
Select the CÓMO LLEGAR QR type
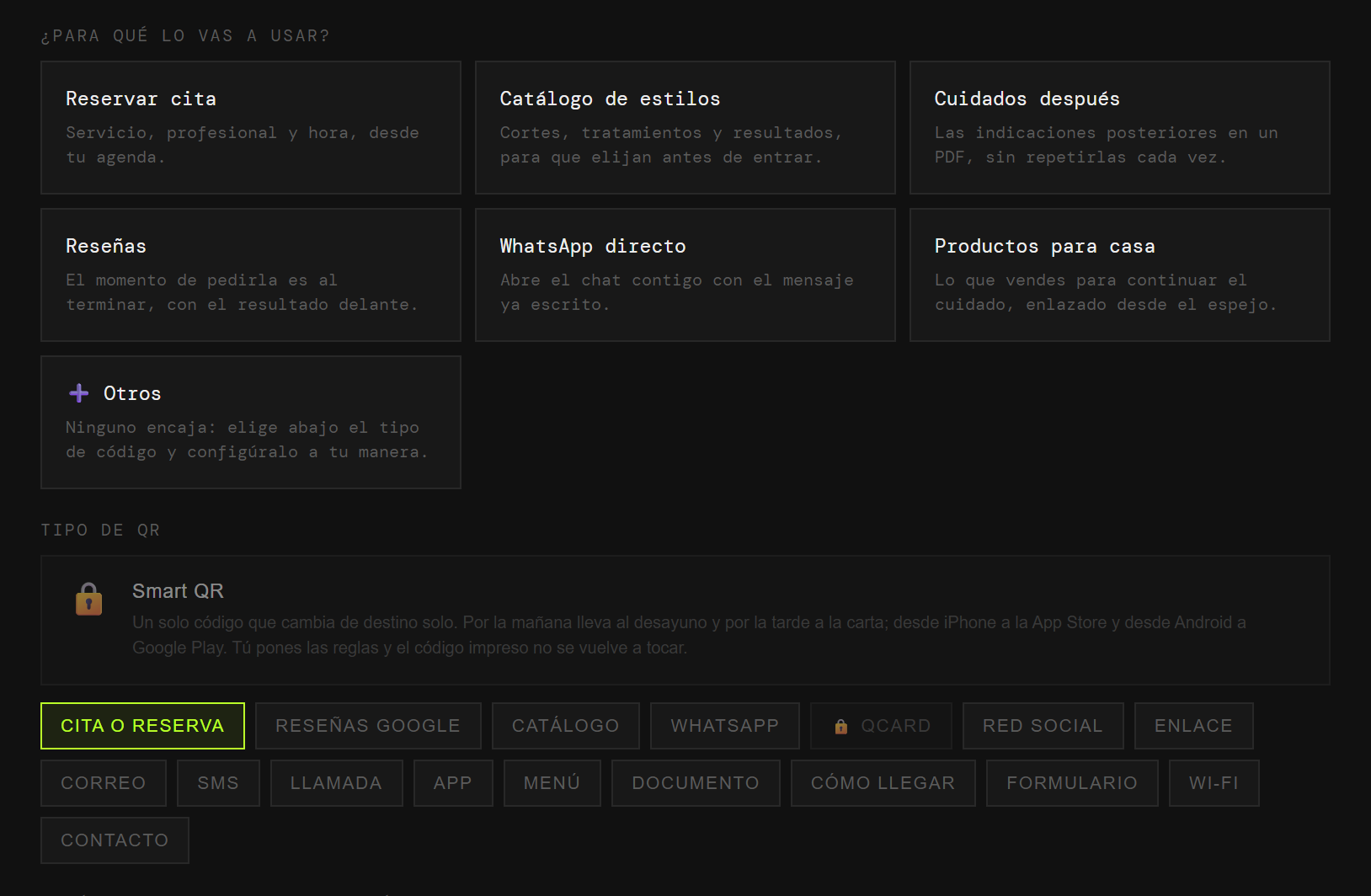(883, 783)
